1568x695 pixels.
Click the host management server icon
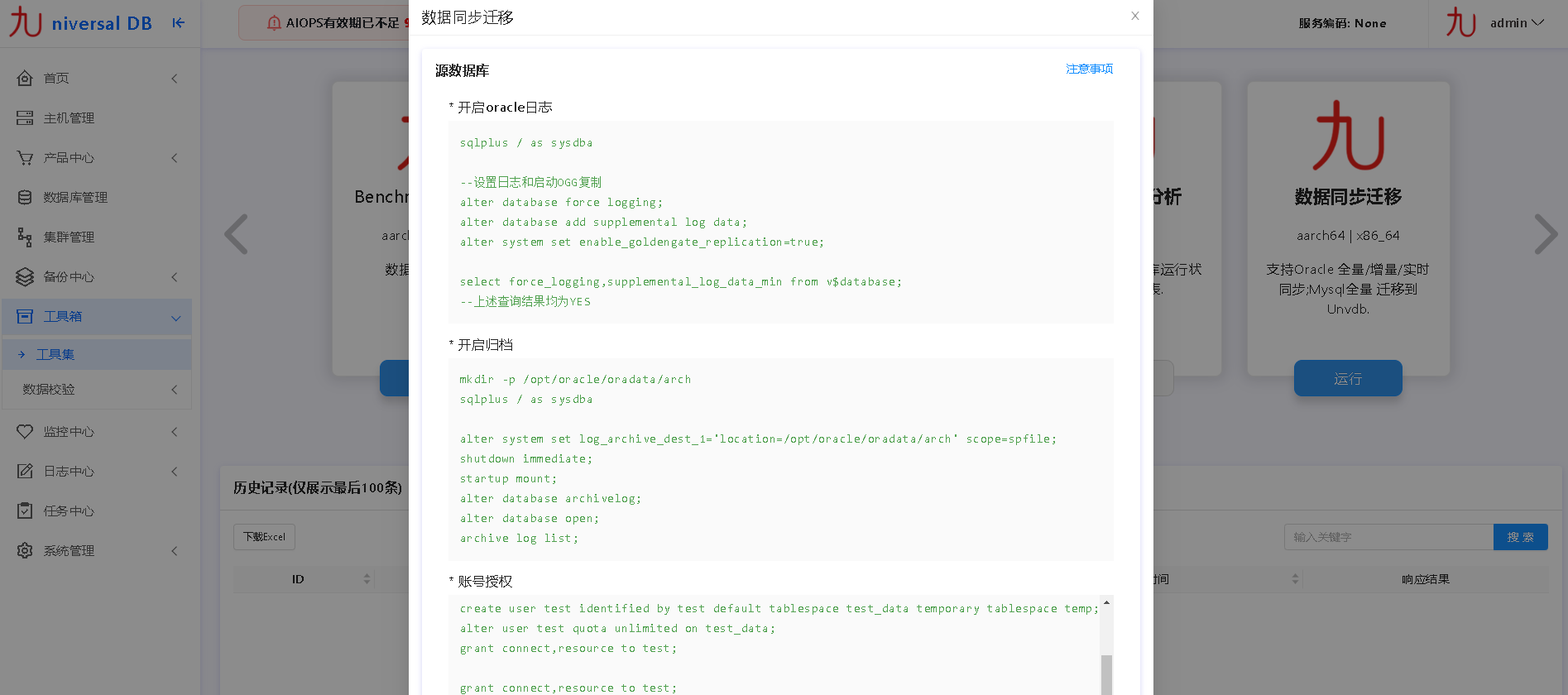point(25,118)
